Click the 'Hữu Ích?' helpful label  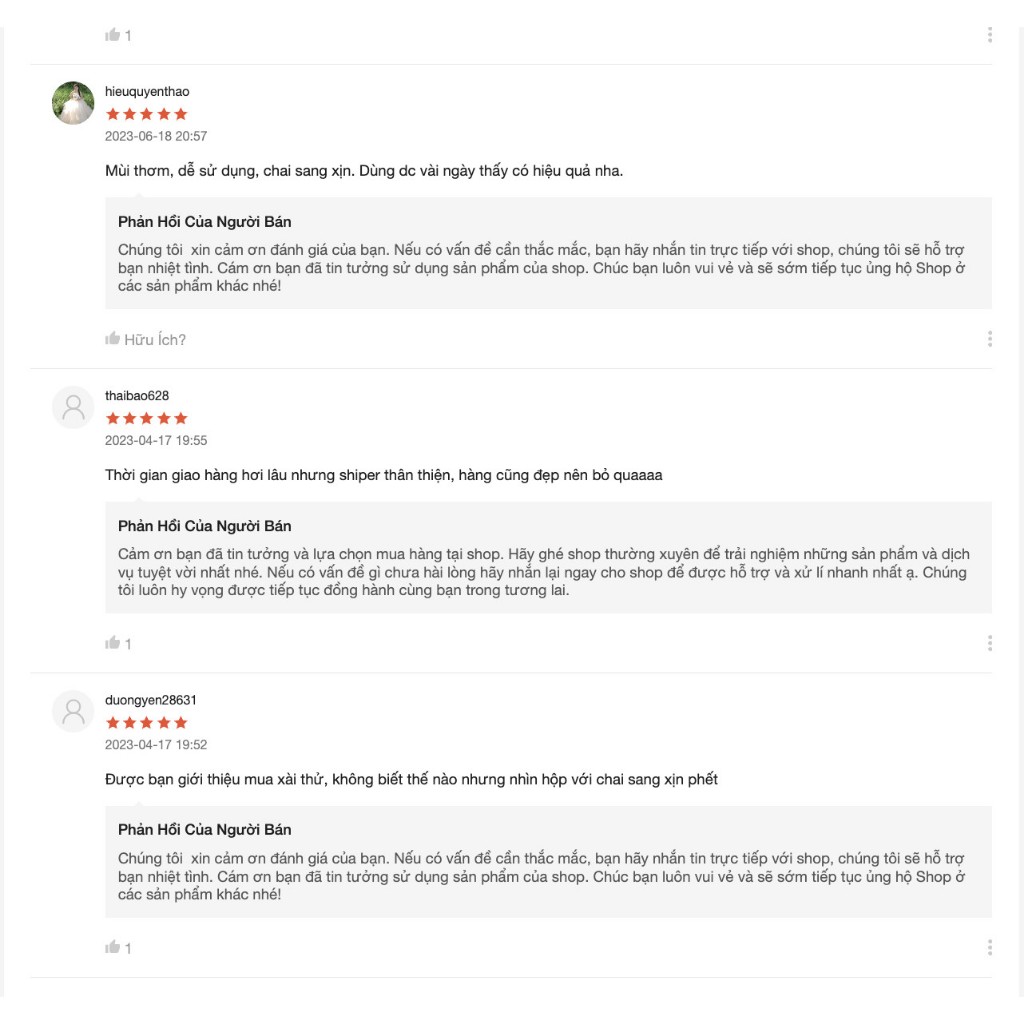pos(155,340)
